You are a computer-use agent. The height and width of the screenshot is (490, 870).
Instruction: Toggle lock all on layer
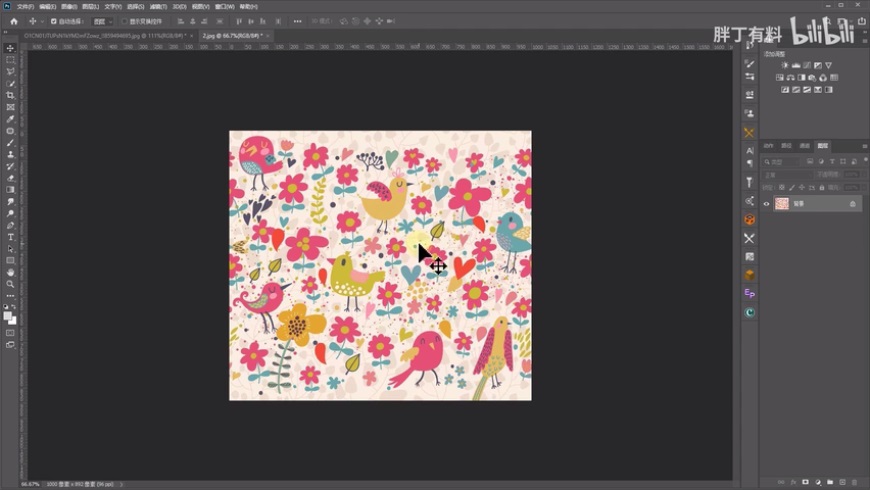coord(822,188)
